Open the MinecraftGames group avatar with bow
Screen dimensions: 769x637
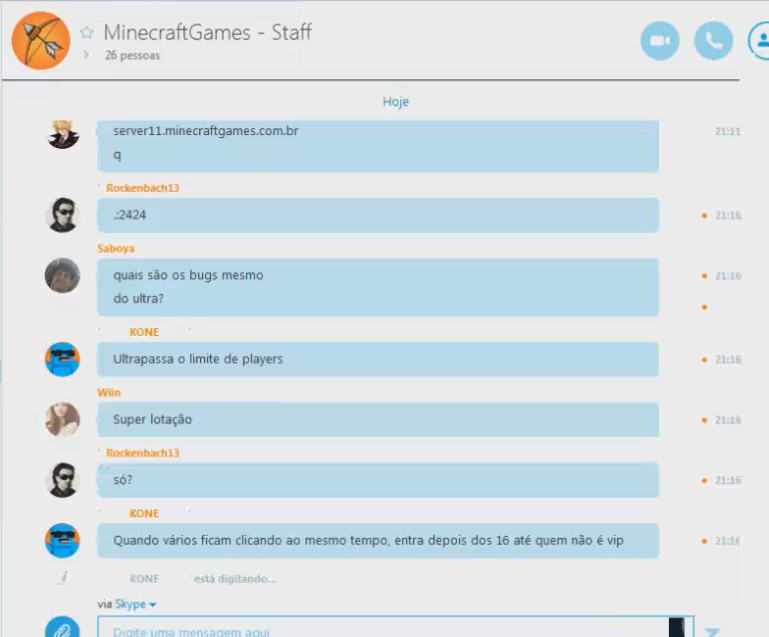(x=41, y=40)
